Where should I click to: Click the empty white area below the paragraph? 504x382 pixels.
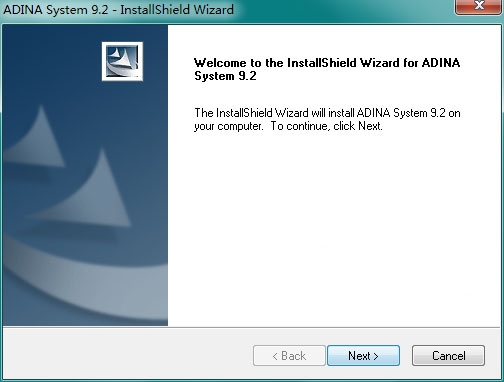(333, 227)
